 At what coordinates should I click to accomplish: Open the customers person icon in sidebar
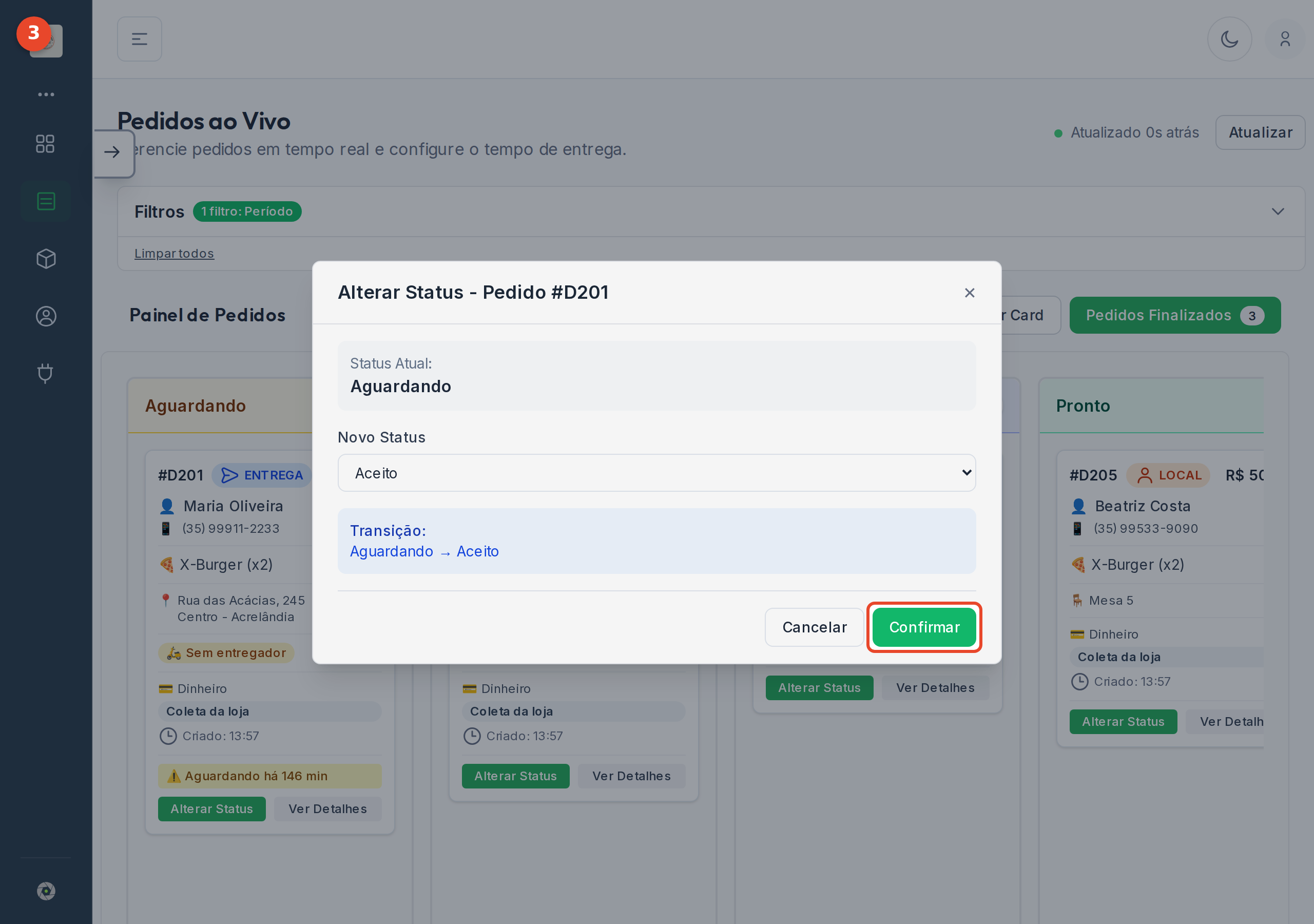click(46, 316)
